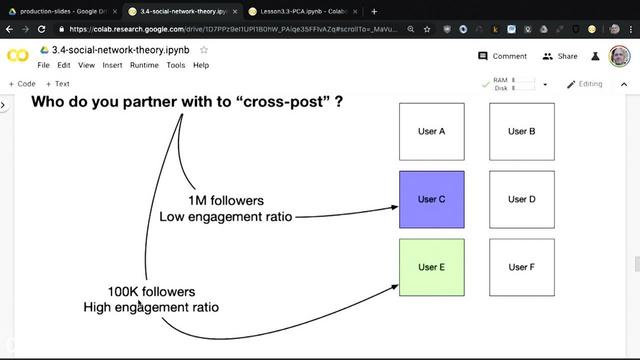
Task: Reload the Colab page
Action: coord(42,29)
